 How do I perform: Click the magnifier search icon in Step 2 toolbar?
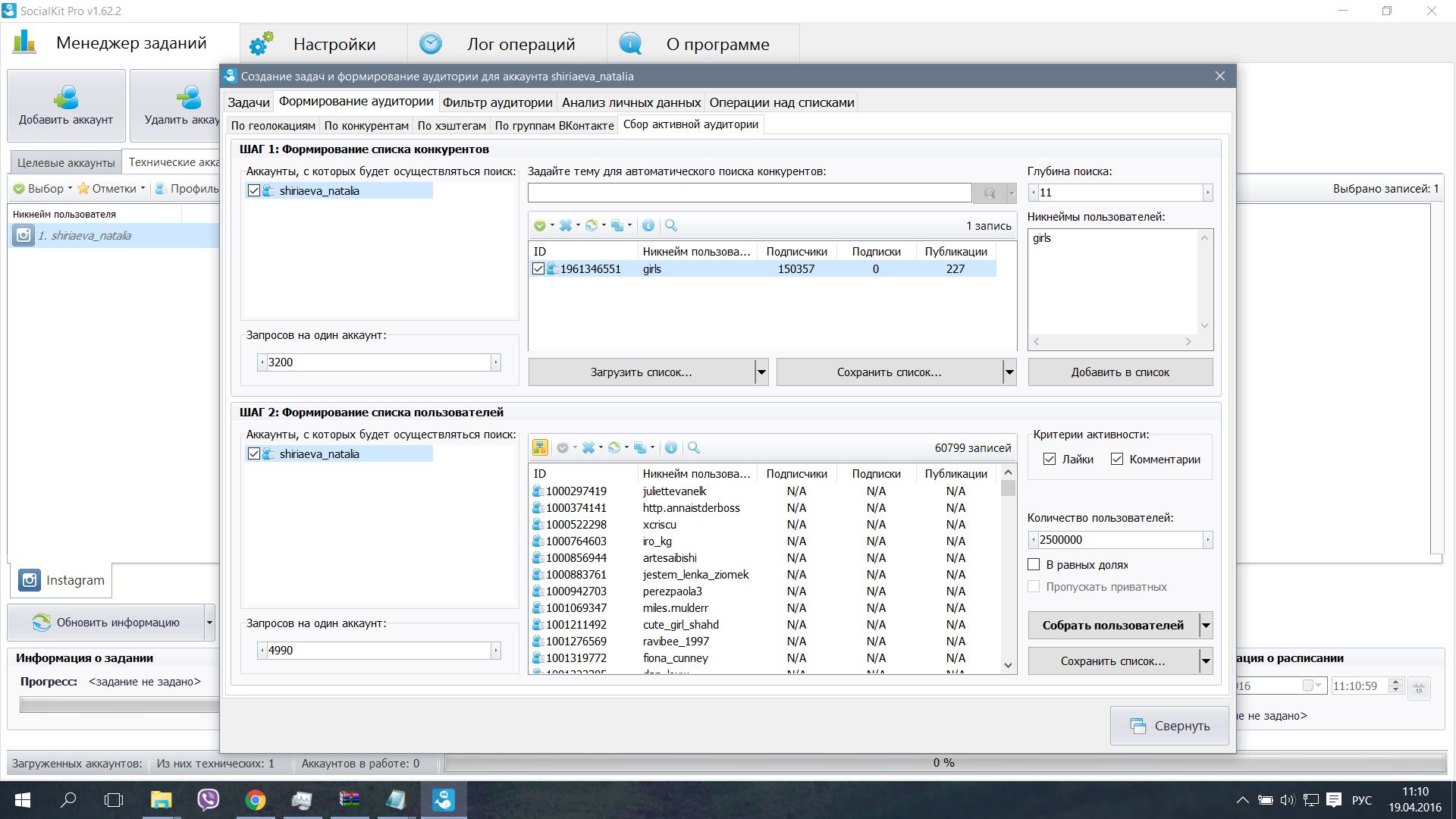click(694, 447)
